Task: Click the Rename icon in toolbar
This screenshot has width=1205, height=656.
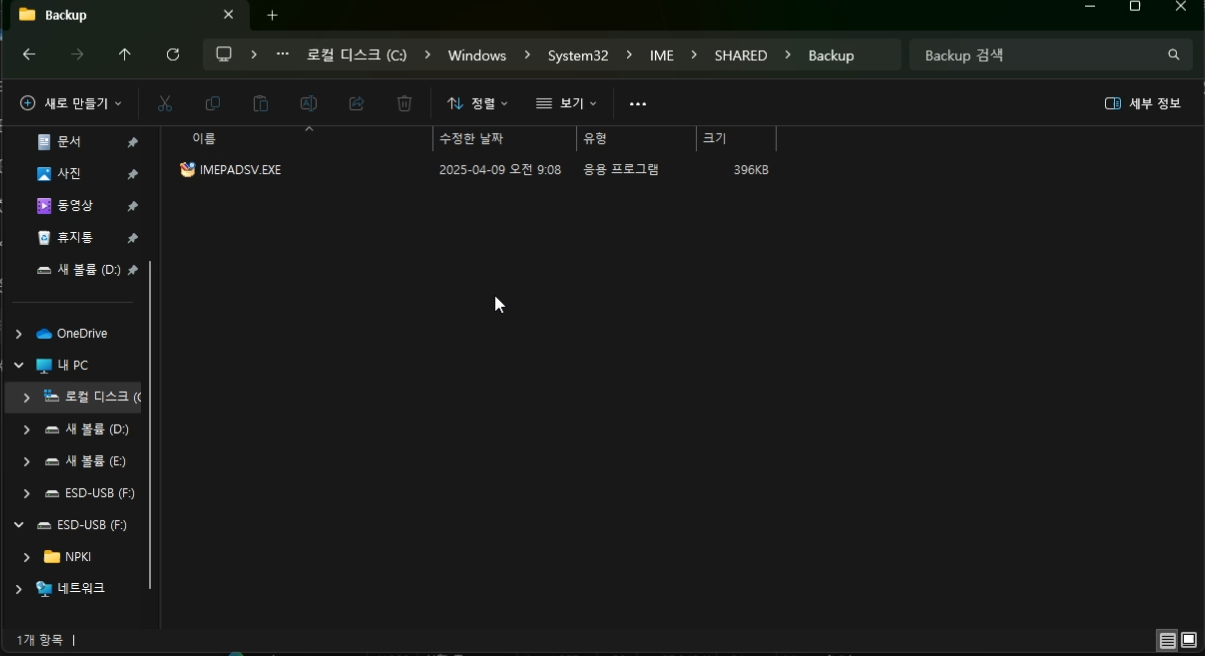Action: click(308, 104)
